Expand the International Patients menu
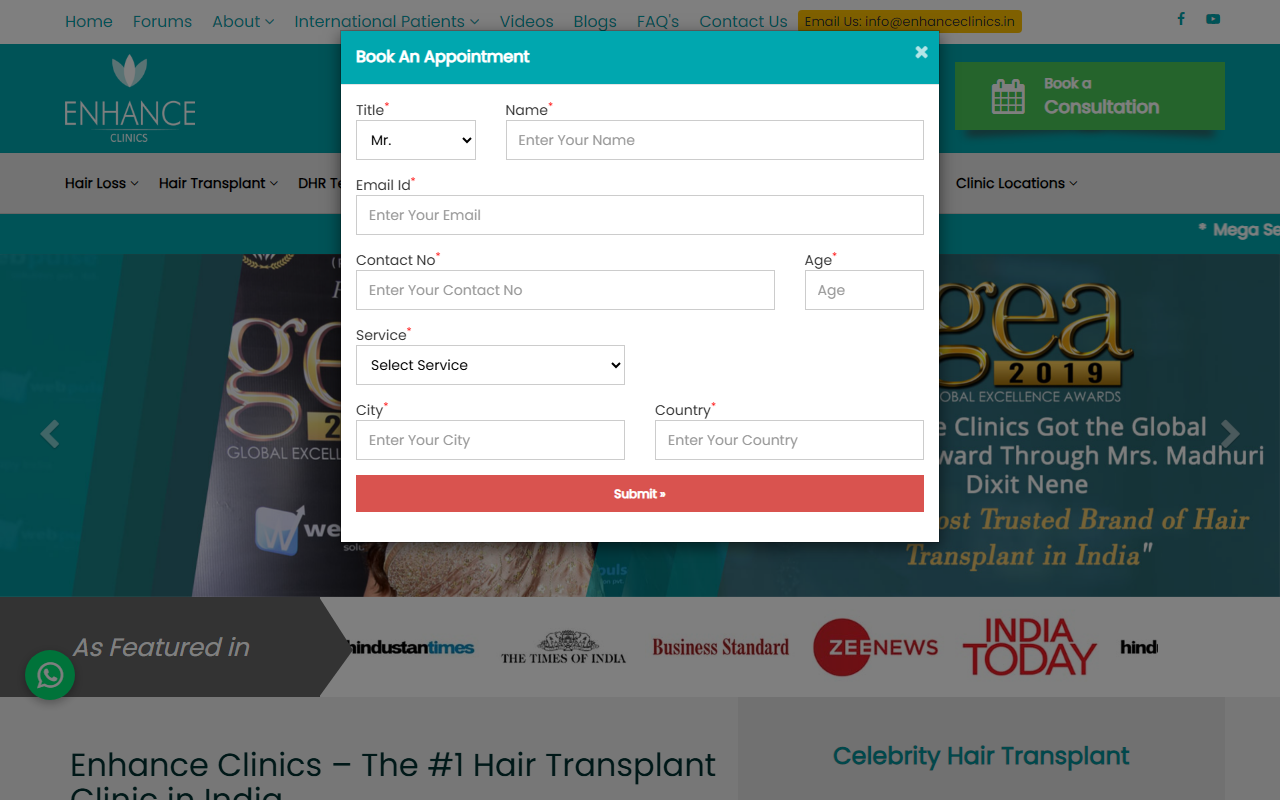1280x800 pixels. point(386,21)
